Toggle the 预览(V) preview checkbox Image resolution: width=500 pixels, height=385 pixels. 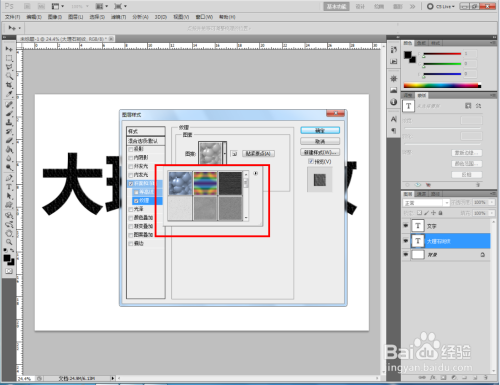coord(311,162)
